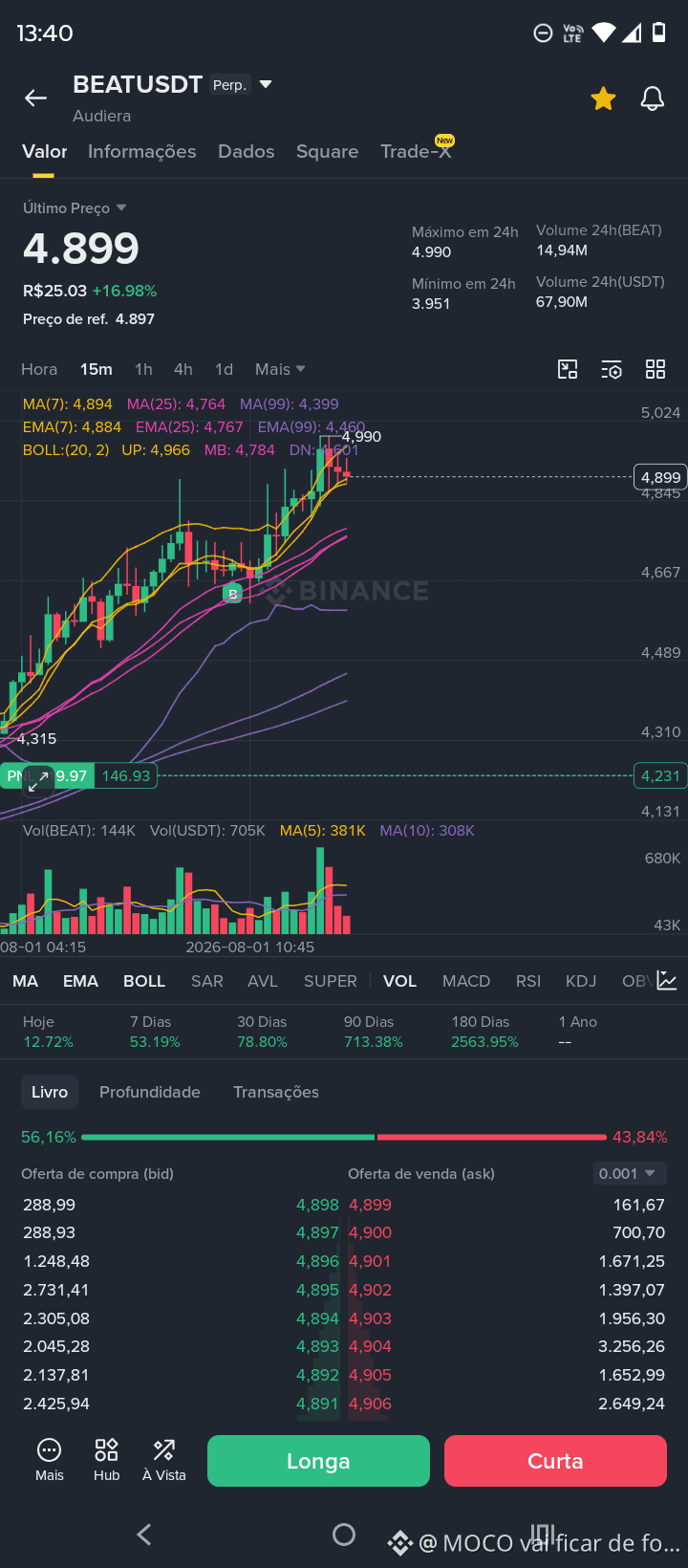The image size is (688, 1568).
Task: Open the multi-chart grid layout icon
Action: click(x=656, y=369)
